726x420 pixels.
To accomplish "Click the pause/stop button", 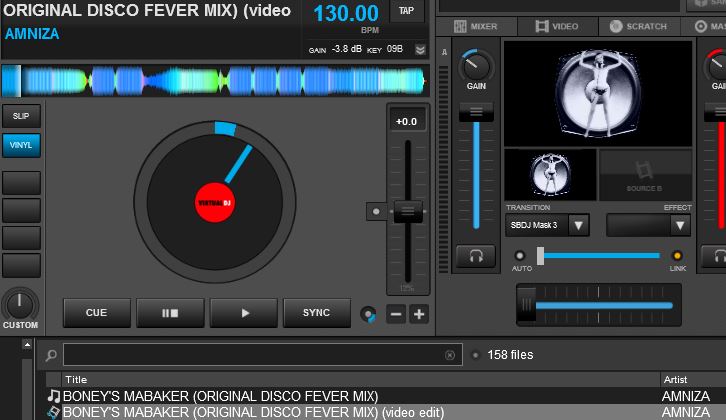I will [170, 313].
